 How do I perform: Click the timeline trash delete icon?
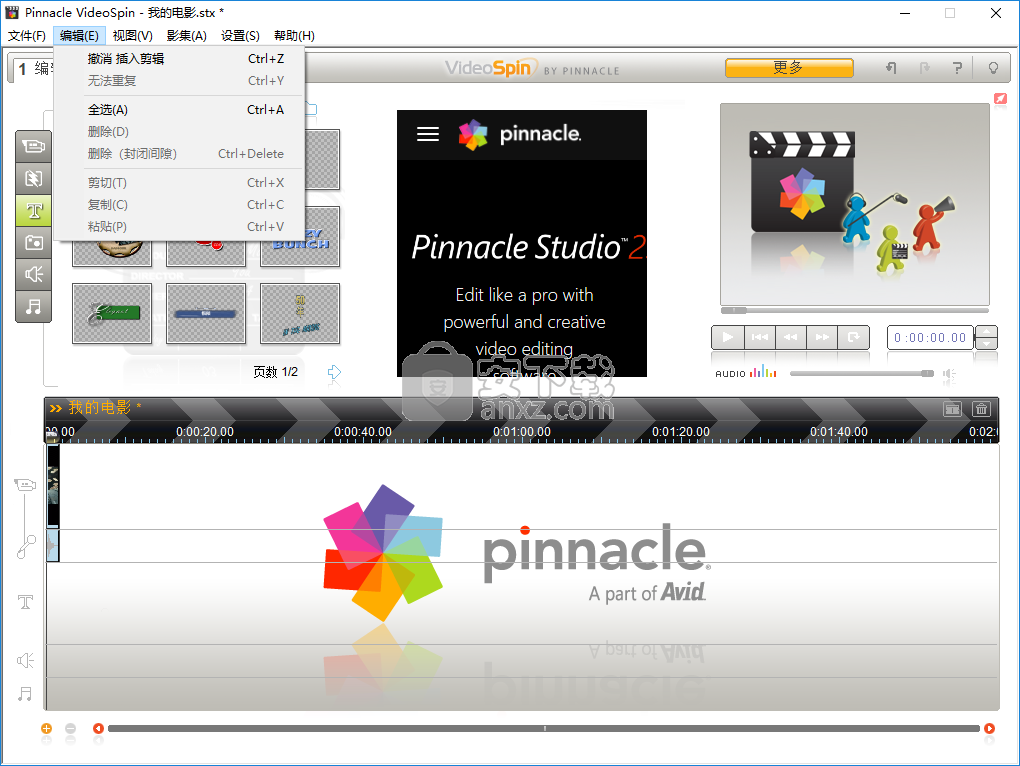click(x=981, y=409)
